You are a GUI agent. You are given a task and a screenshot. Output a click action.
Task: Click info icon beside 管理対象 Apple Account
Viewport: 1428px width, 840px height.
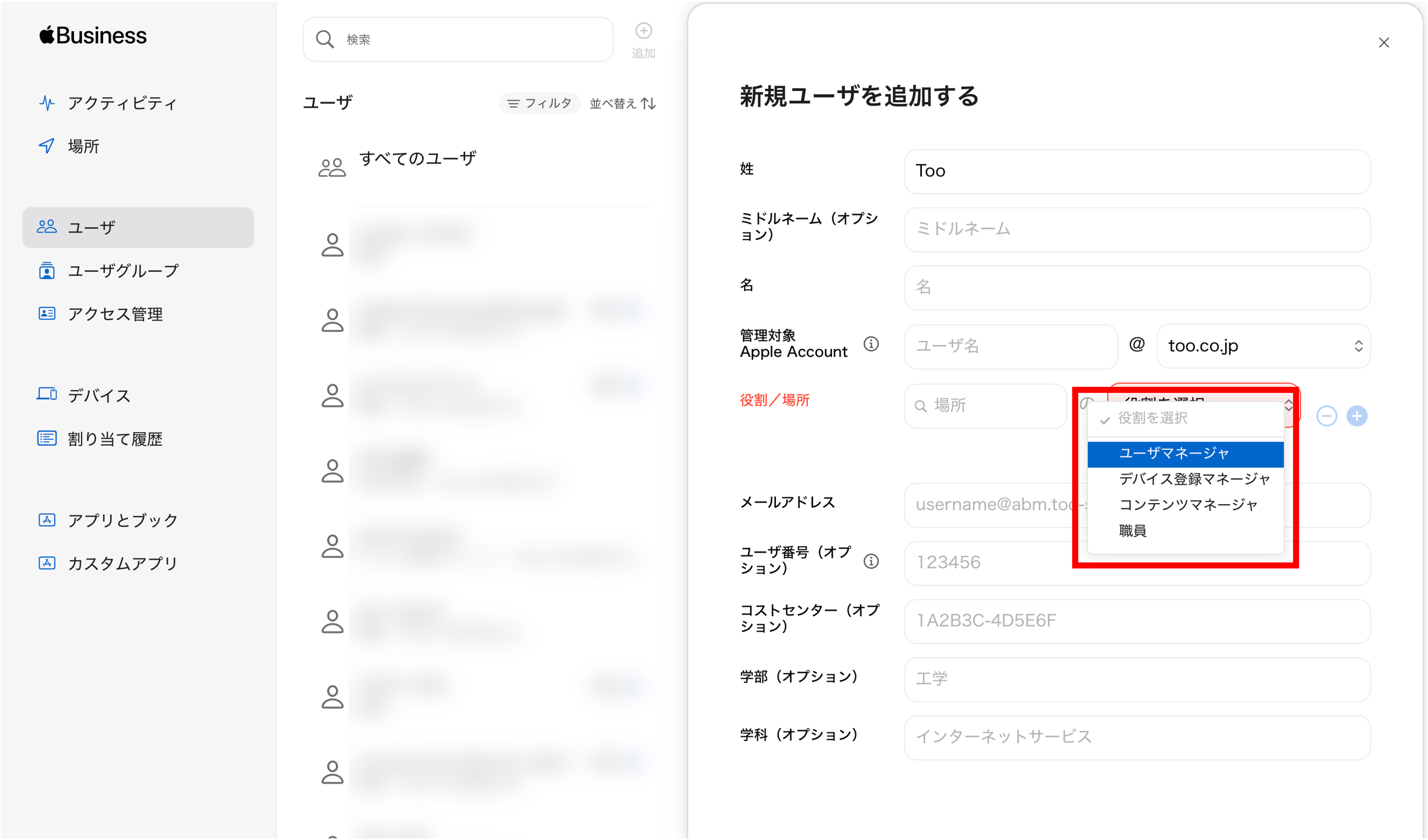(871, 344)
